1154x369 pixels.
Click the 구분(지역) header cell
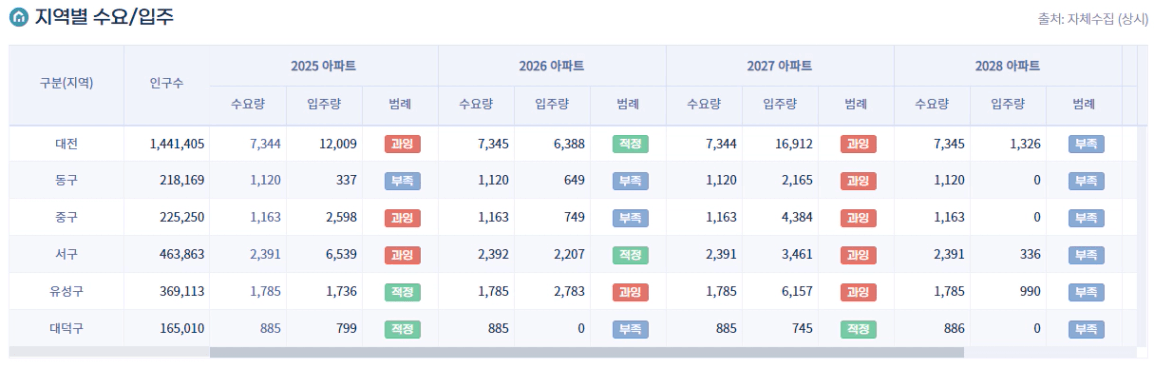point(66,83)
